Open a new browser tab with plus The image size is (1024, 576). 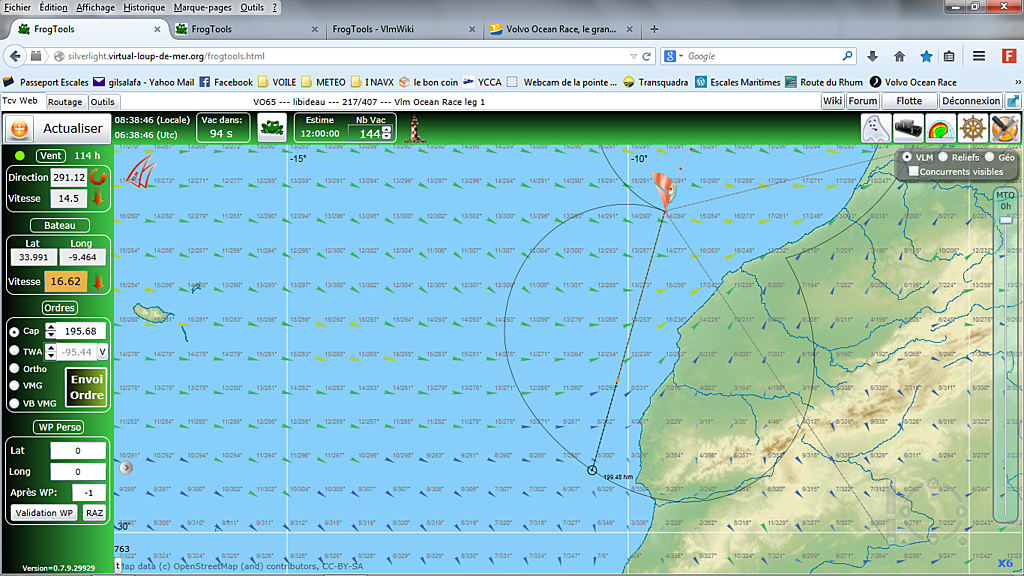click(x=654, y=29)
